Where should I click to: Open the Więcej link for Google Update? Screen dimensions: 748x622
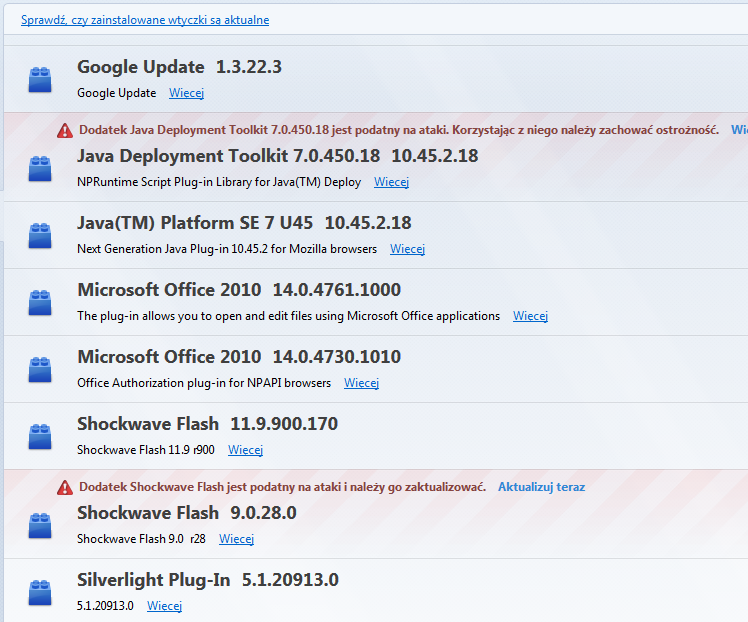pos(187,93)
